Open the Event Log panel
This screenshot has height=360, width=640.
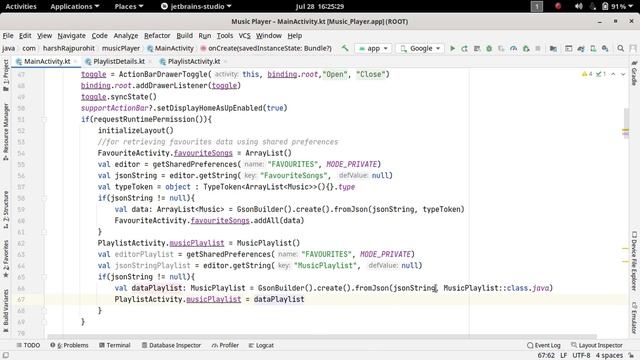544,345
